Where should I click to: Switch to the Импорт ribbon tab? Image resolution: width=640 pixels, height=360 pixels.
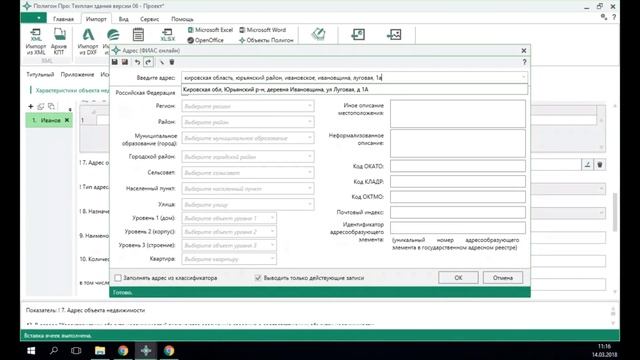[96, 19]
